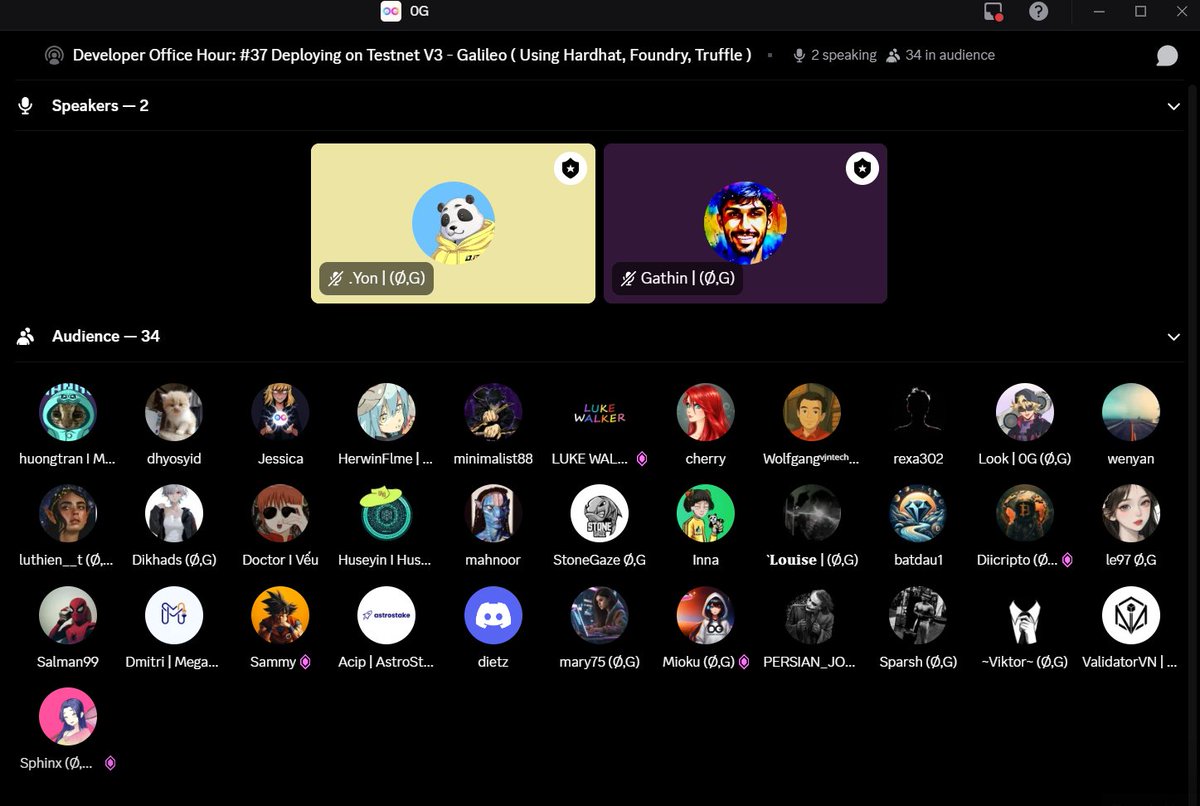Click Huseyin's green avatar
This screenshot has width=1200, height=806.
coord(387,513)
